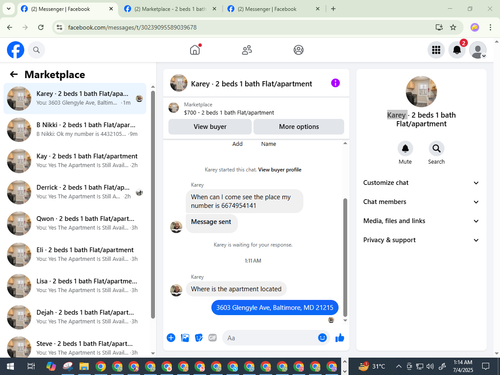Open the taskbar notification center icon
The image size is (500, 375).
point(486,366)
